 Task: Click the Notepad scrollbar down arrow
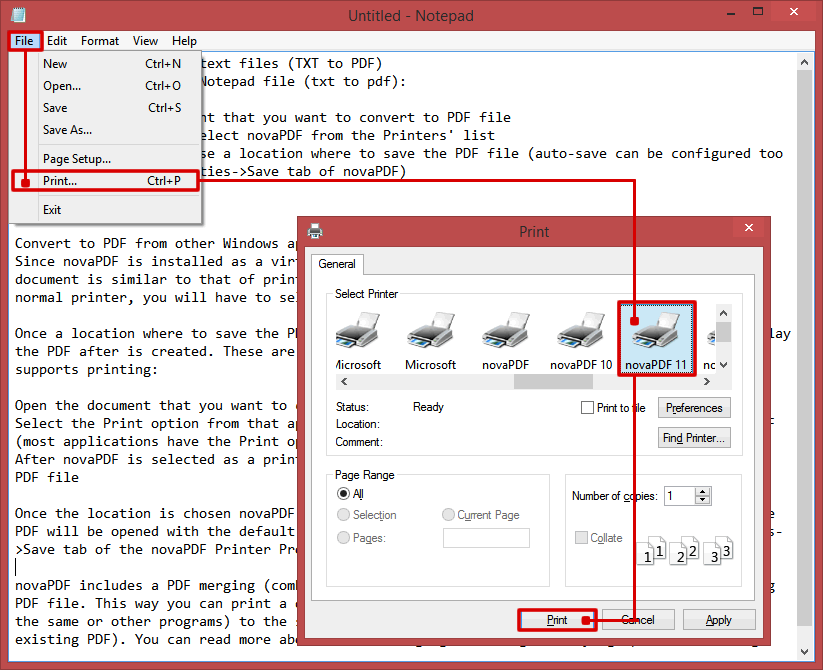coord(805,652)
